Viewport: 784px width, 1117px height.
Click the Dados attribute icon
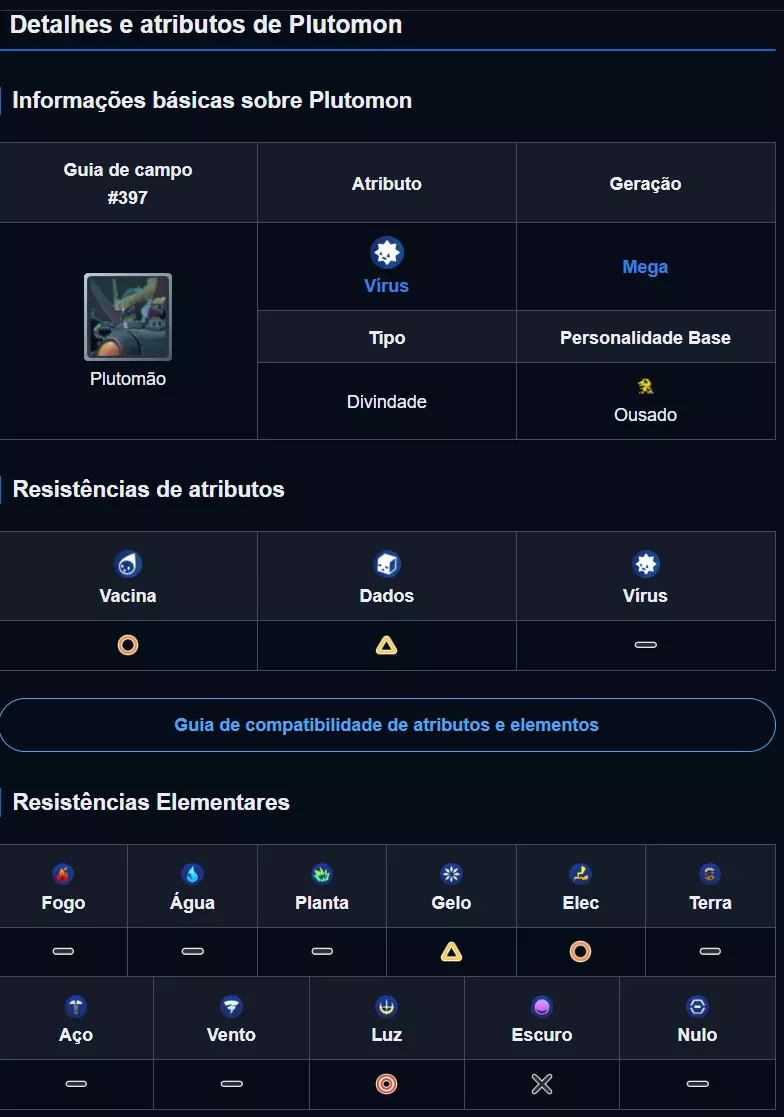tap(387, 564)
